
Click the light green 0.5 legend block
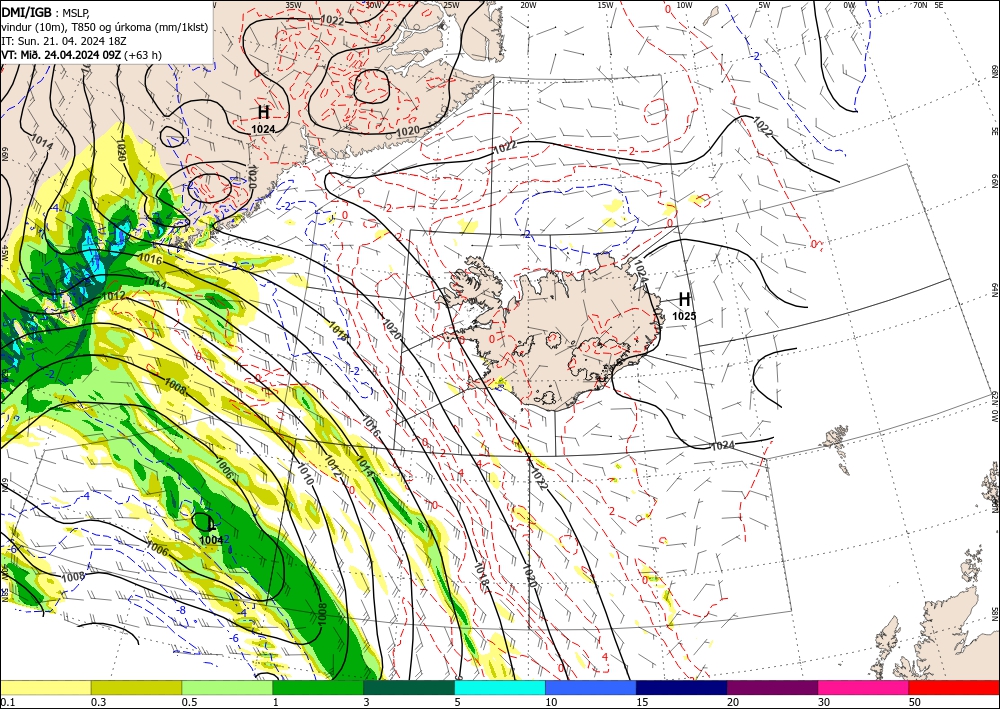(227, 687)
